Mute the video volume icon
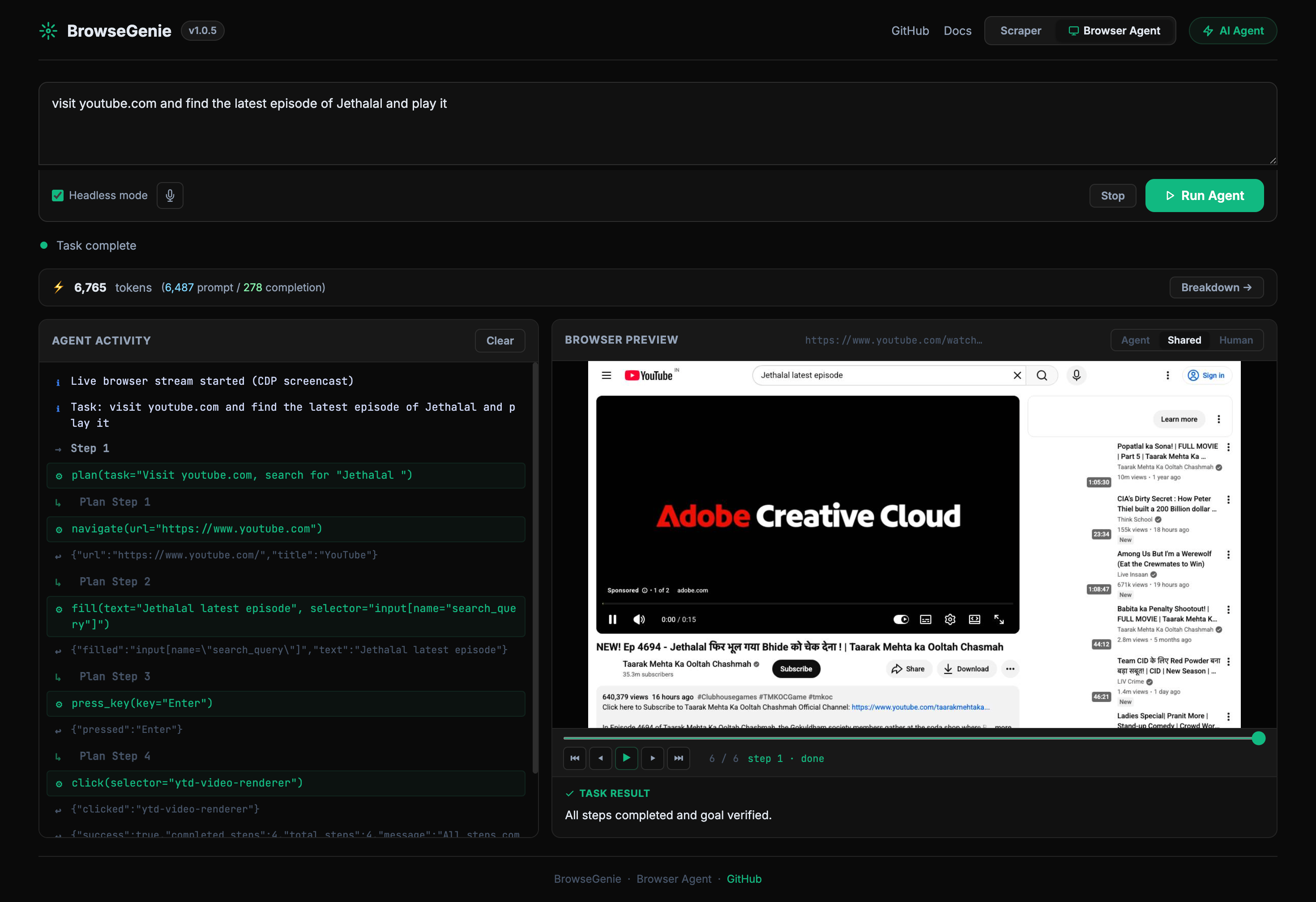The width and height of the screenshot is (1316, 902). point(639,619)
